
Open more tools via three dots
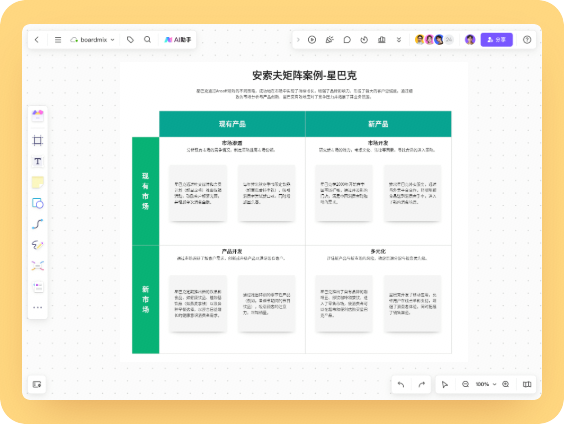pos(38,307)
